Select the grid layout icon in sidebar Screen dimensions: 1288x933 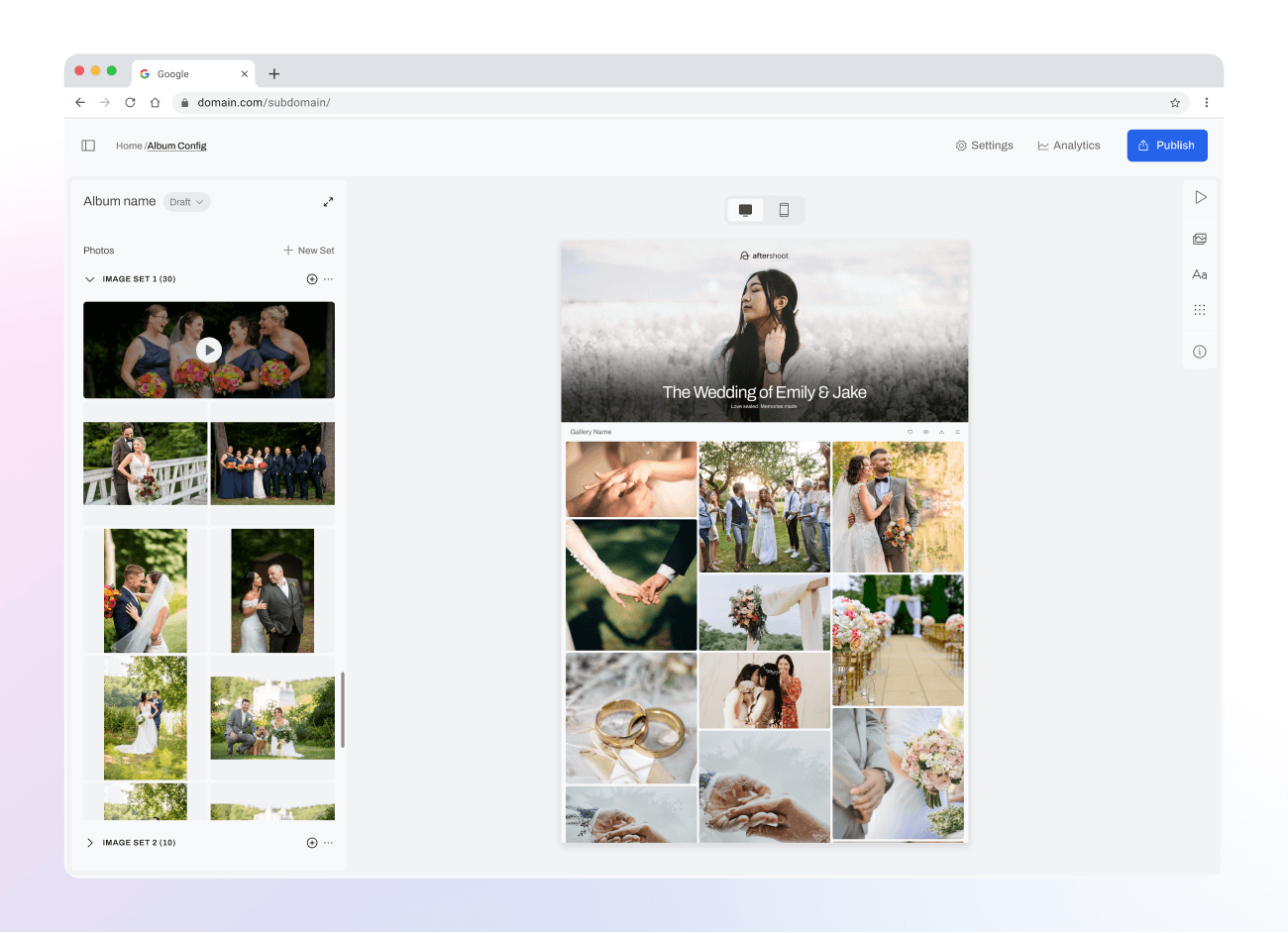[x=1200, y=309]
